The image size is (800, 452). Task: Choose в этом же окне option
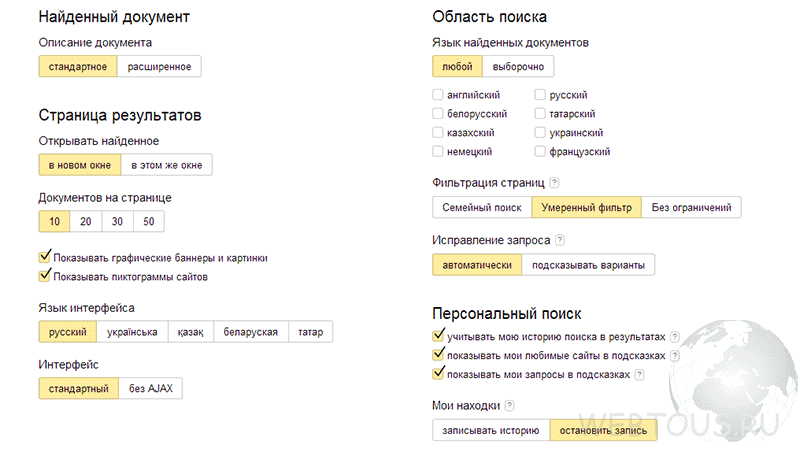pyautogui.click(x=167, y=165)
